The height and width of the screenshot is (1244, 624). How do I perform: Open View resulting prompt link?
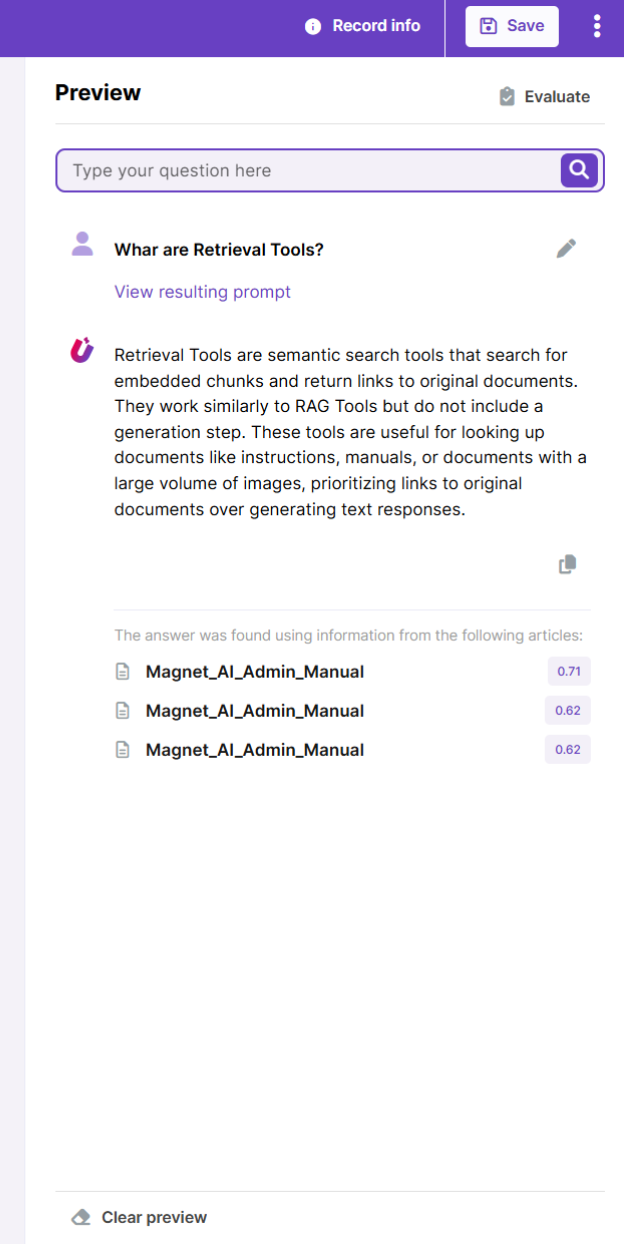[202, 292]
